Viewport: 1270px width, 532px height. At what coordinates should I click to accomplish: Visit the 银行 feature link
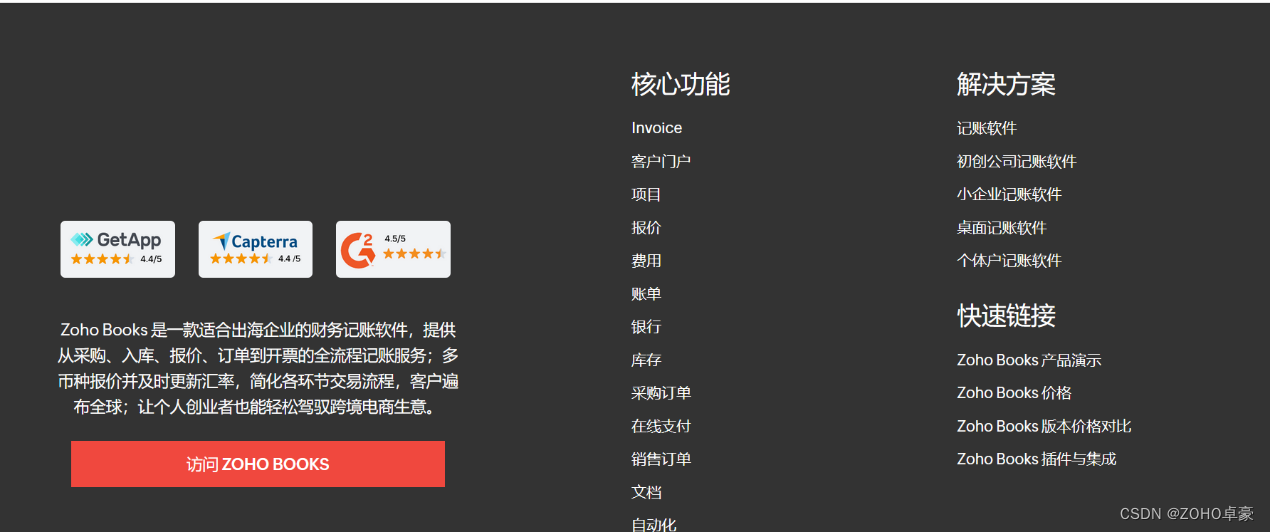click(x=646, y=326)
